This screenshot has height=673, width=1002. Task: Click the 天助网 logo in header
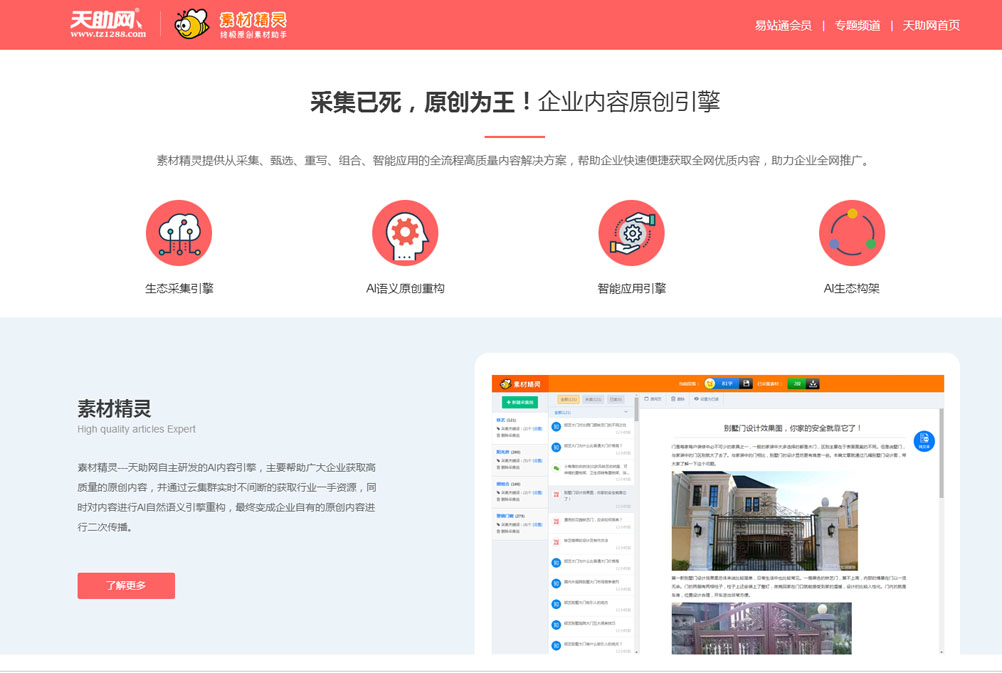pyautogui.click(x=107, y=24)
